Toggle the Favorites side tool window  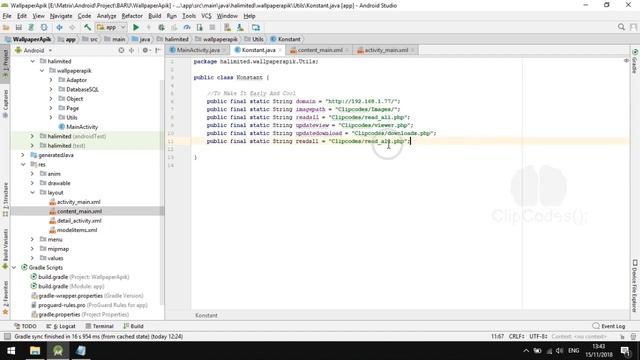(5, 298)
